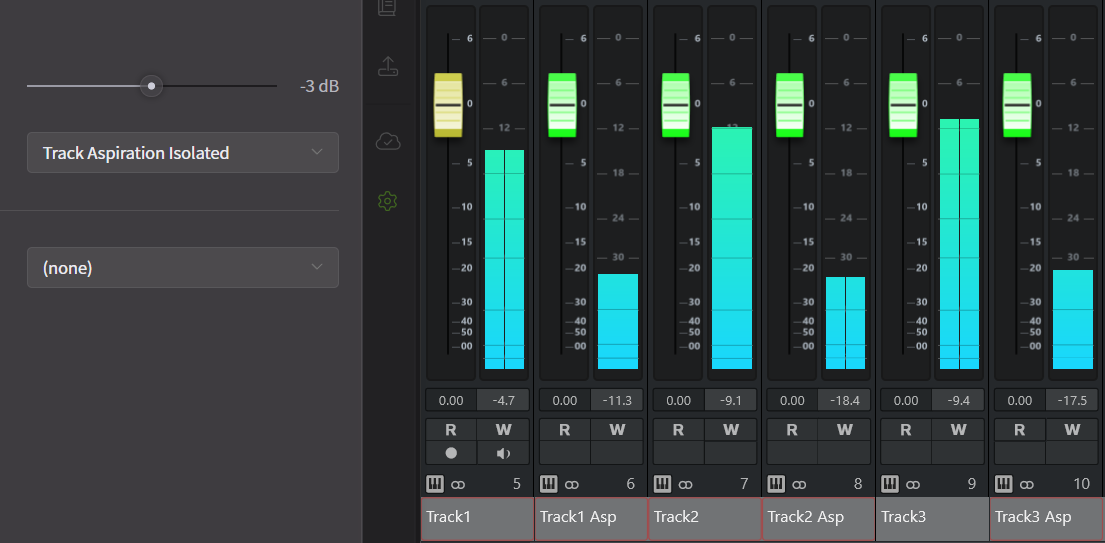Click the piano instrument icon on Track1
Viewport: 1105px width, 543px height.
tap(435, 484)
